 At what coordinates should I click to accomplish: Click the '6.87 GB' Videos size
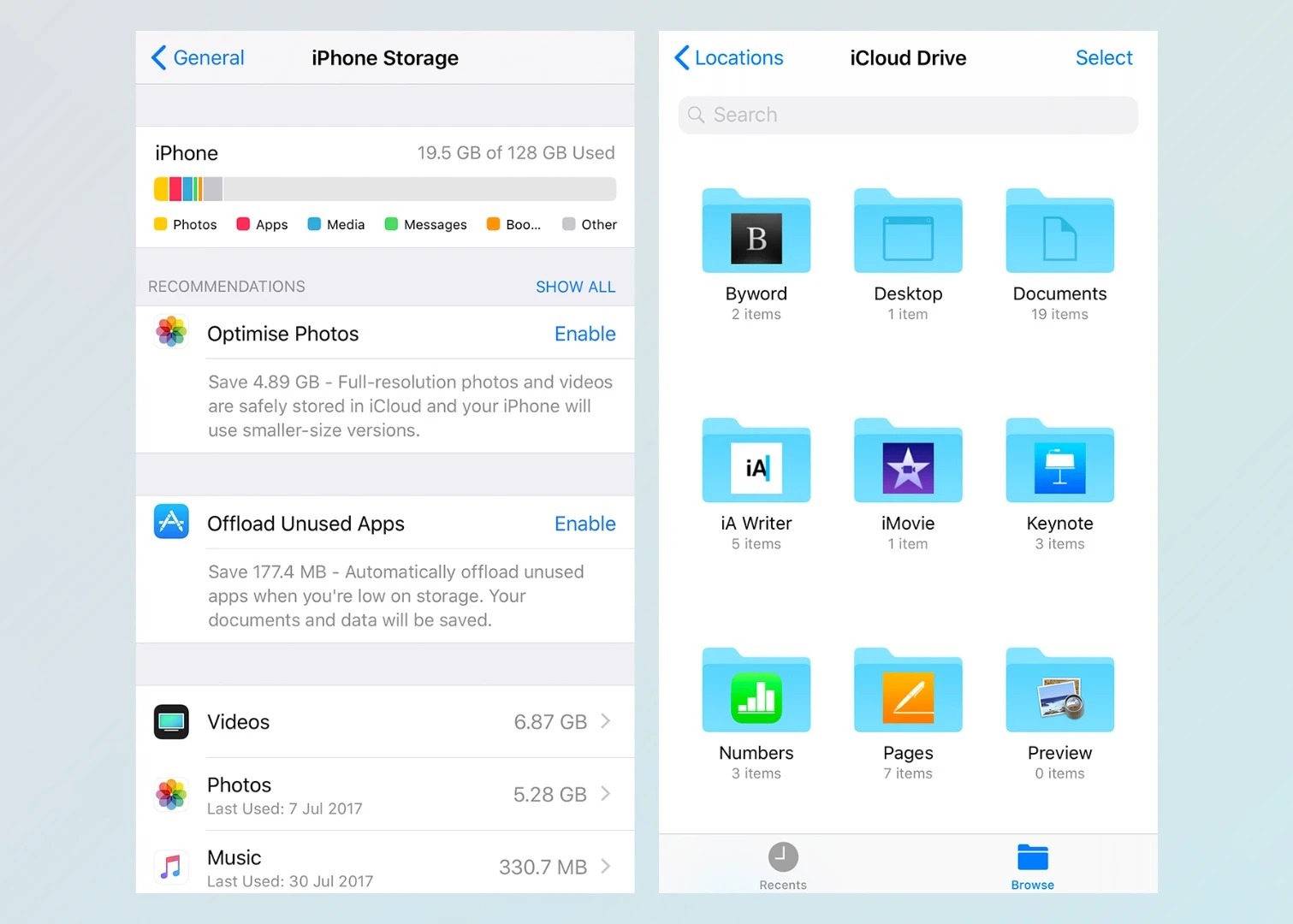pos(550,722)
